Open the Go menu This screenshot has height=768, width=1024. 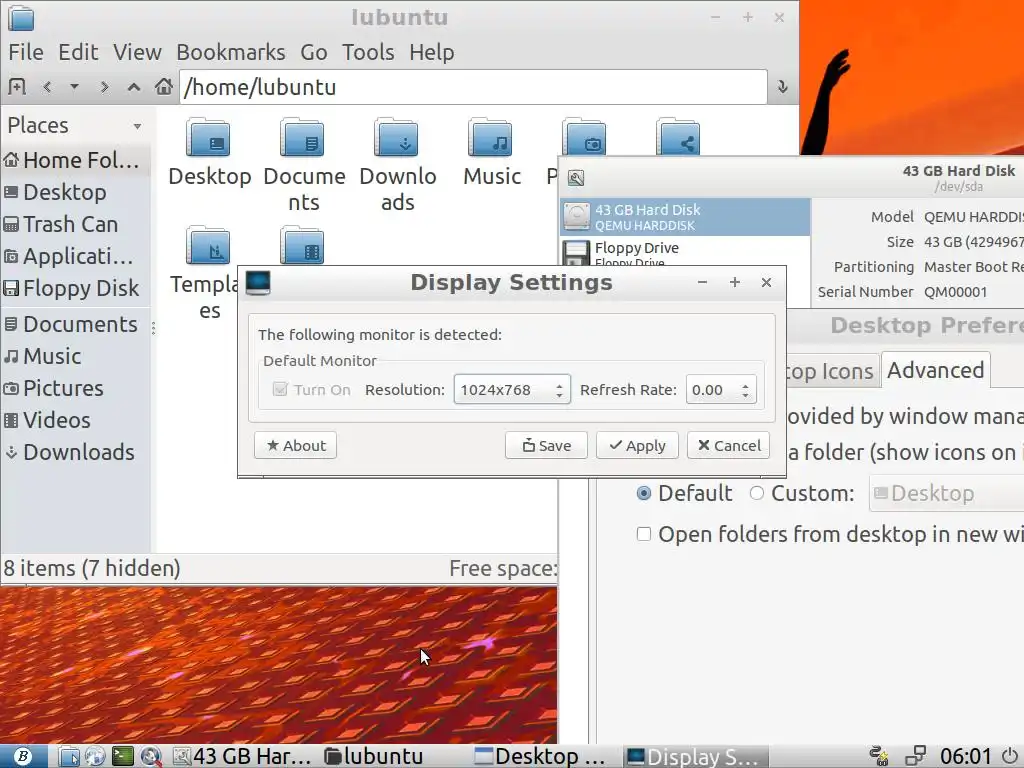tap(313, 52)
